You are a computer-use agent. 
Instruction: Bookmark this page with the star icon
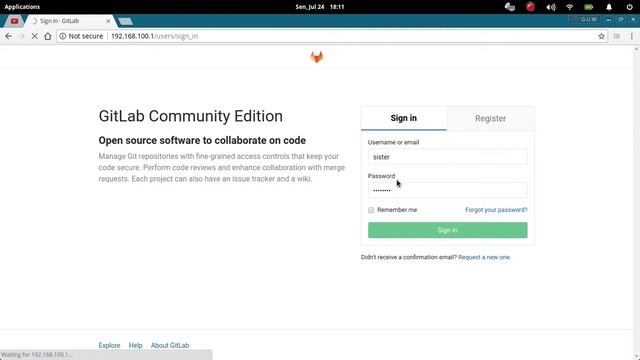point(601,36)
